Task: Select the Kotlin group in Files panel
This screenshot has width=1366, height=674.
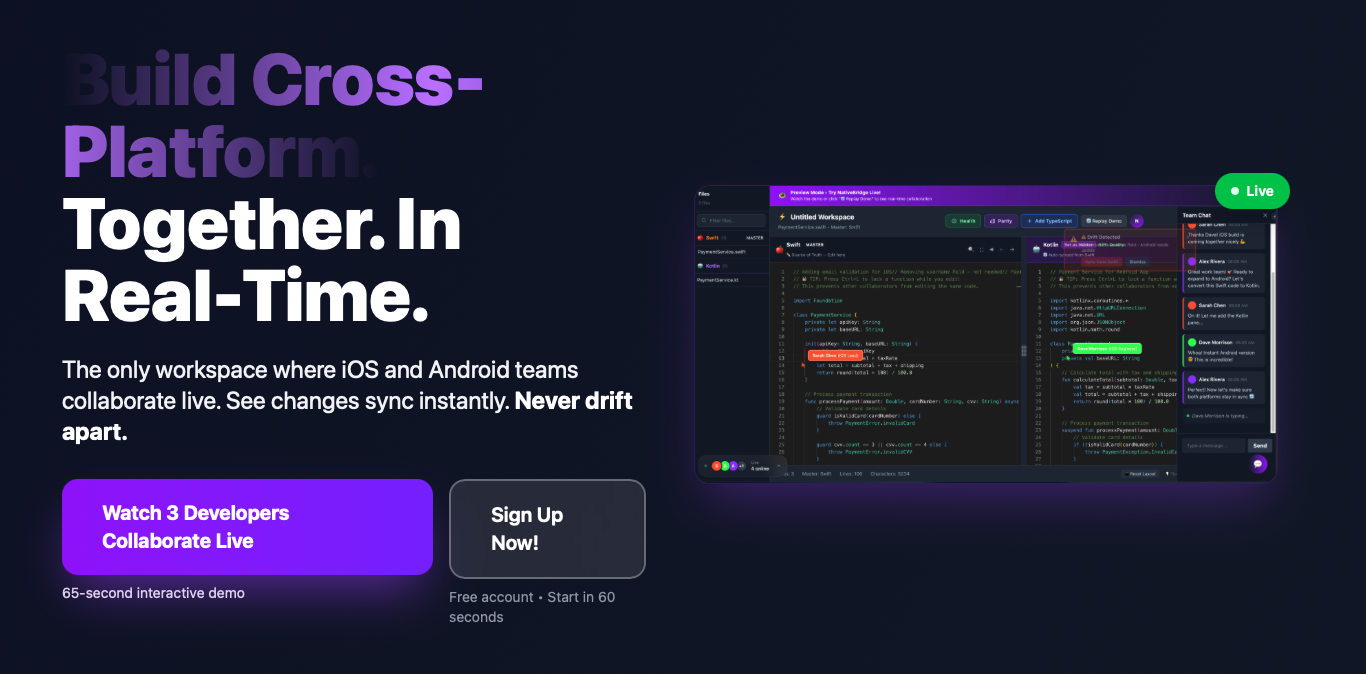Action: pyautogui.click(x=734, y=266)
